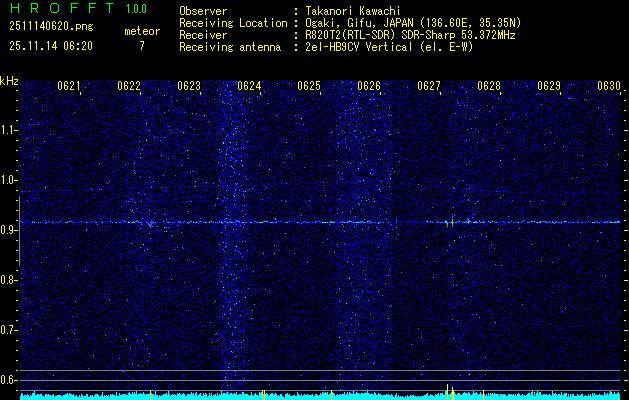Click the gray vertical range bar beside 0.9
Viewport: 629px width, 400px height.
pyautogui.click(x=19, y=231)
